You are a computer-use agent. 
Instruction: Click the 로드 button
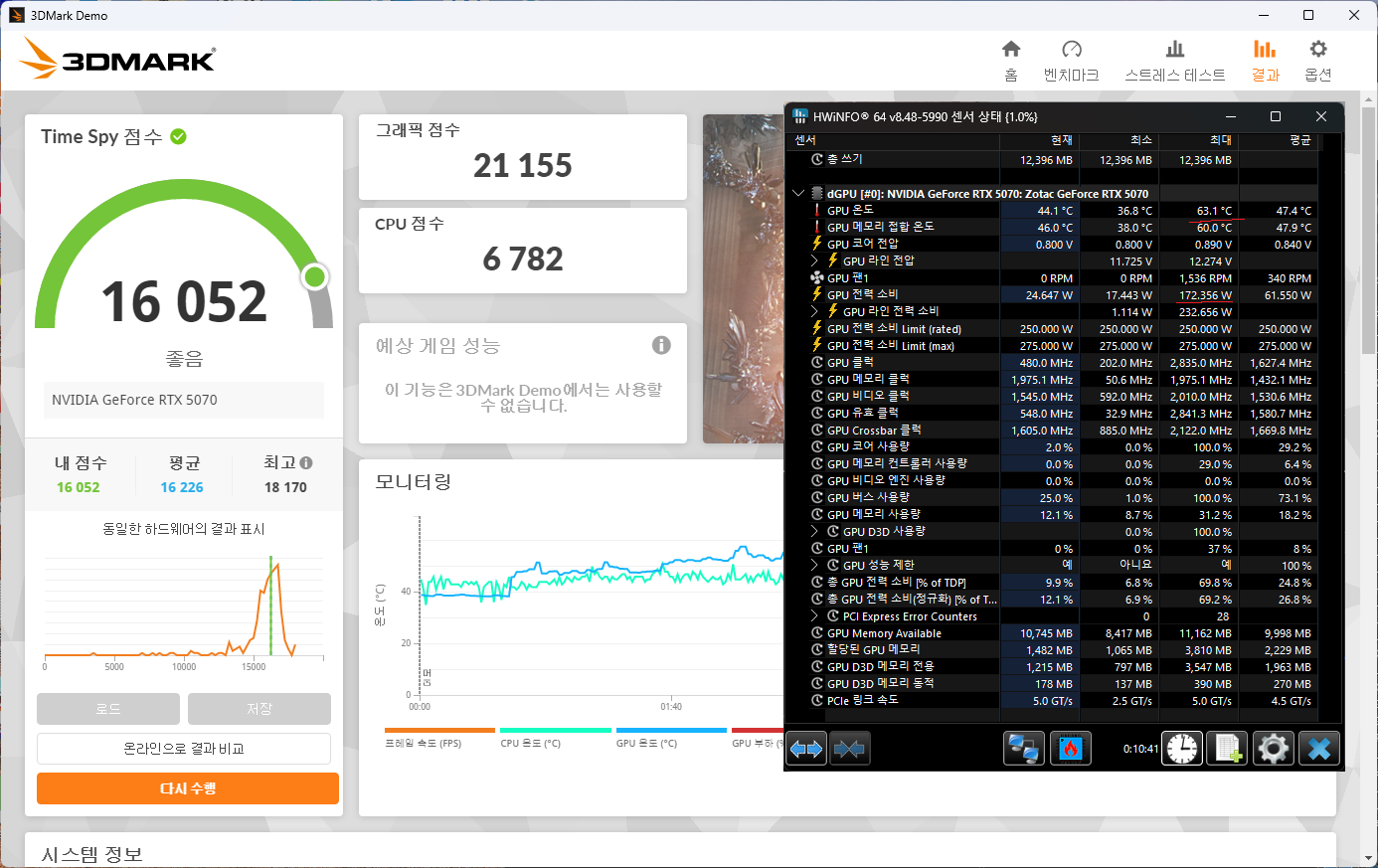point(108,709)
